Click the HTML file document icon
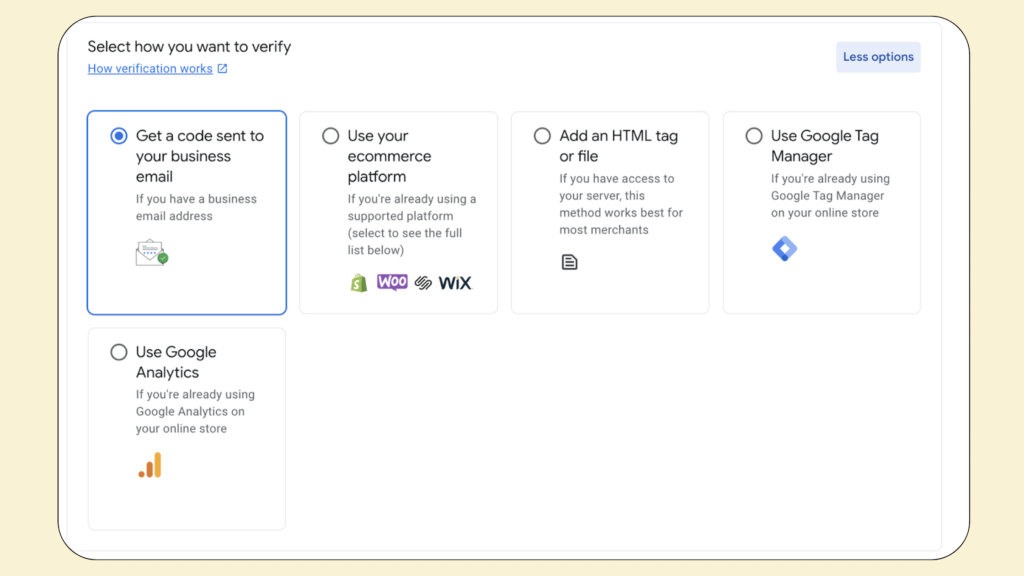This screenshot has height=576, width=1024. coord(569,262)
